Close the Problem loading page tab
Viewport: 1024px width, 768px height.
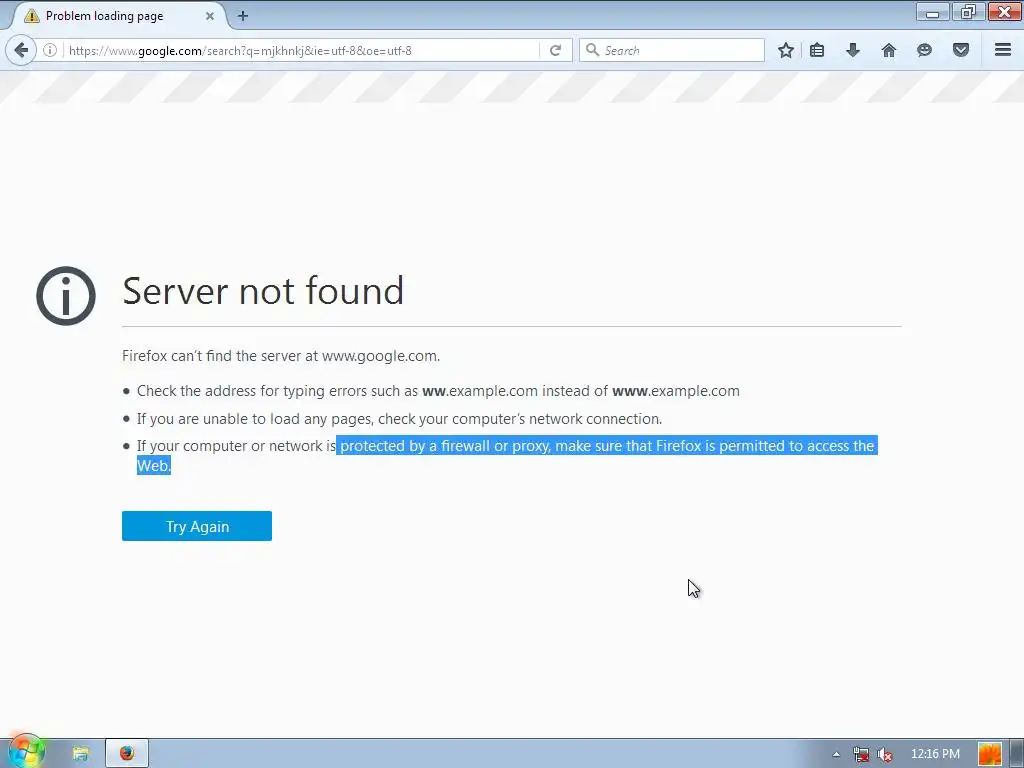210,16
